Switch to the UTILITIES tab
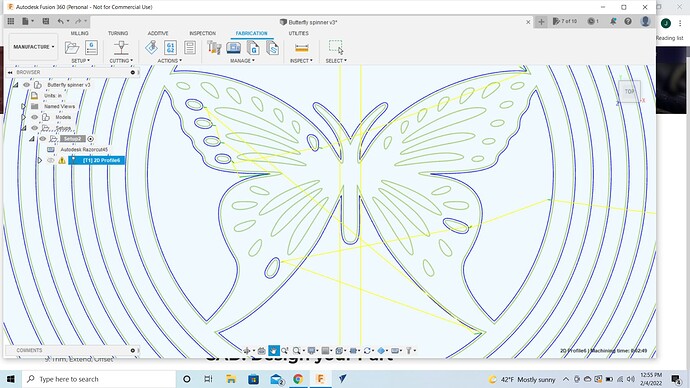The height and width of the screenshot is (388, 690). tap(298, 33)
